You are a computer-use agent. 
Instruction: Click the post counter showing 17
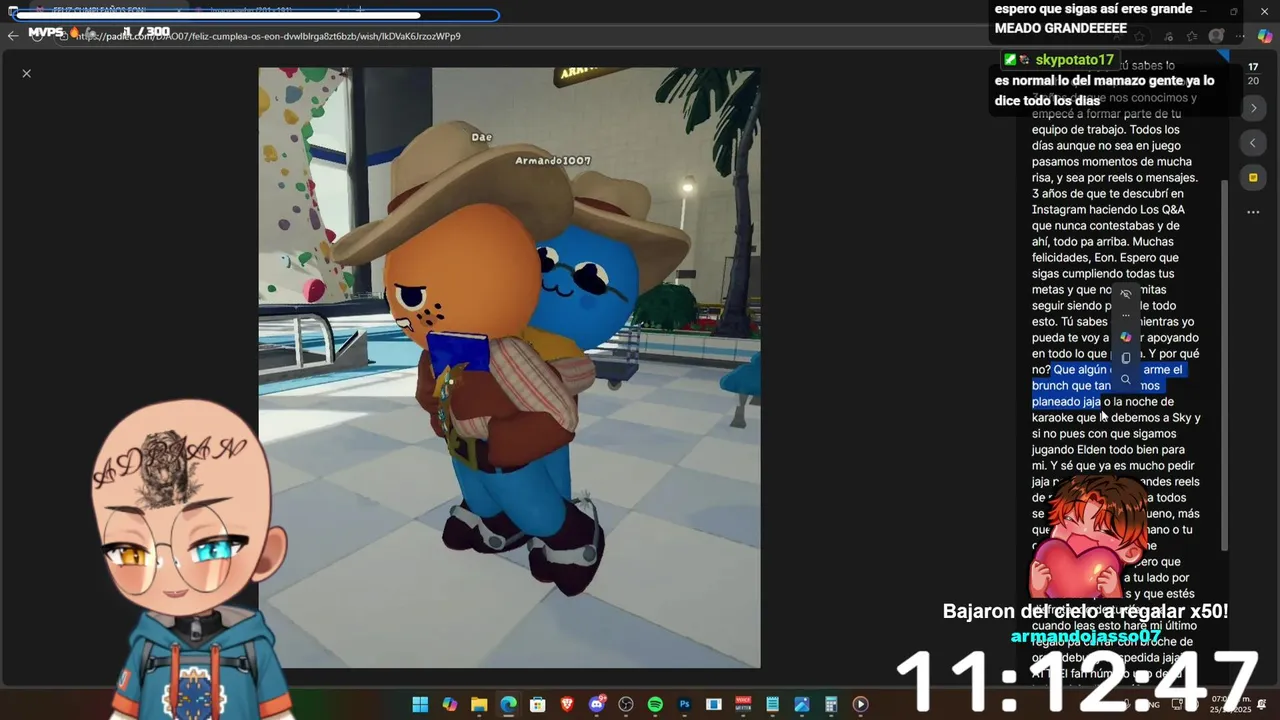coord(1253,67)
